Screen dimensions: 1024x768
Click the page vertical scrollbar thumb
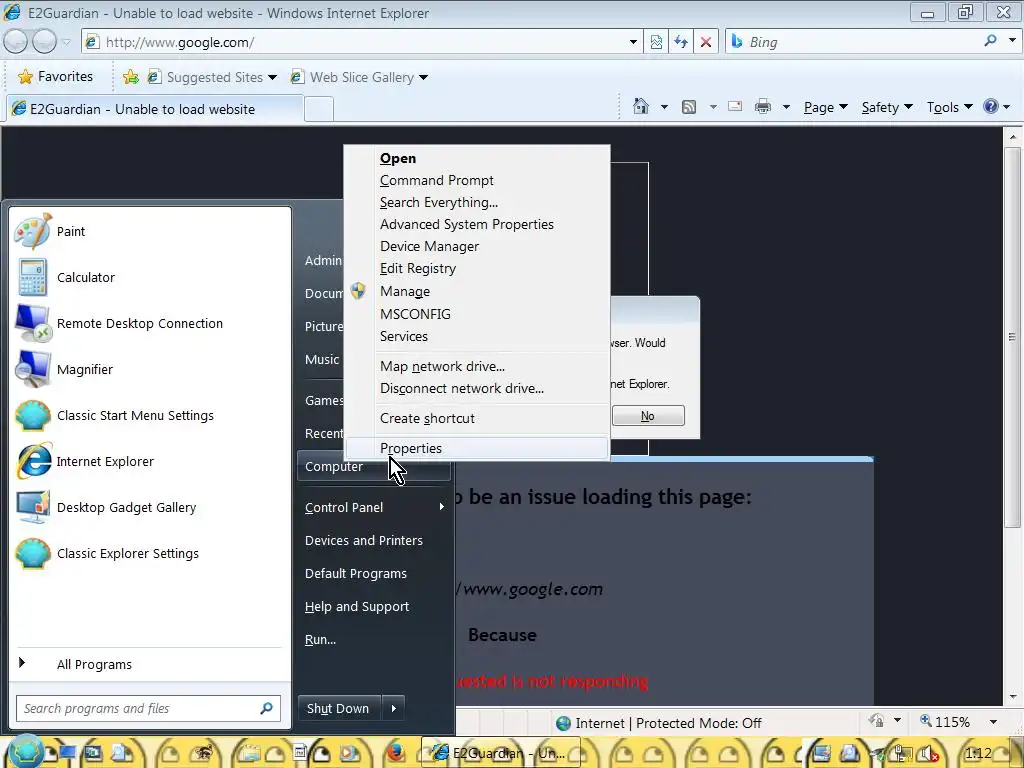coord(1012,337)
